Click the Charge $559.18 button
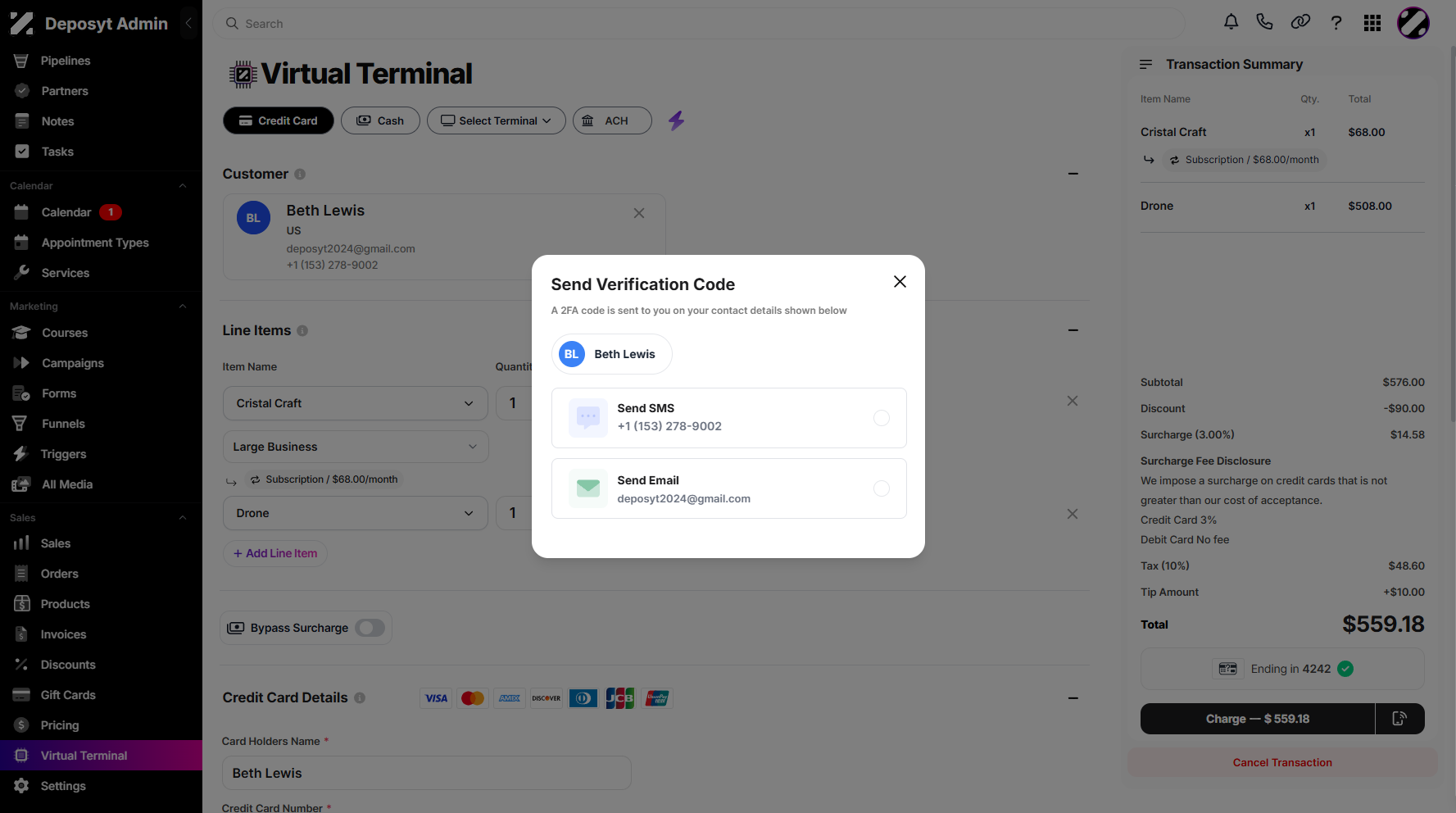Screen dimensions: 1456x813 1258,719
